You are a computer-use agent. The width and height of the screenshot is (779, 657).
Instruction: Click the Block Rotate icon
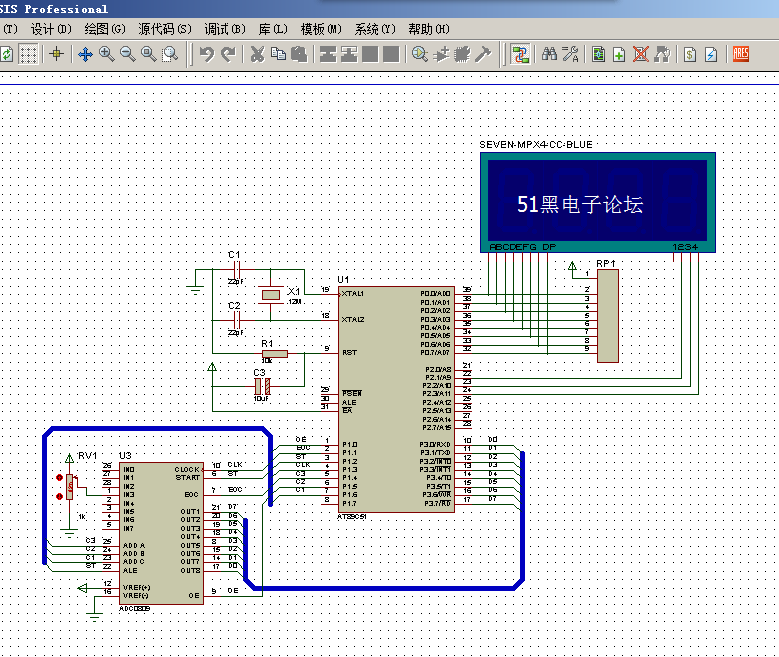pyautogui.click(x=370, y=54)
